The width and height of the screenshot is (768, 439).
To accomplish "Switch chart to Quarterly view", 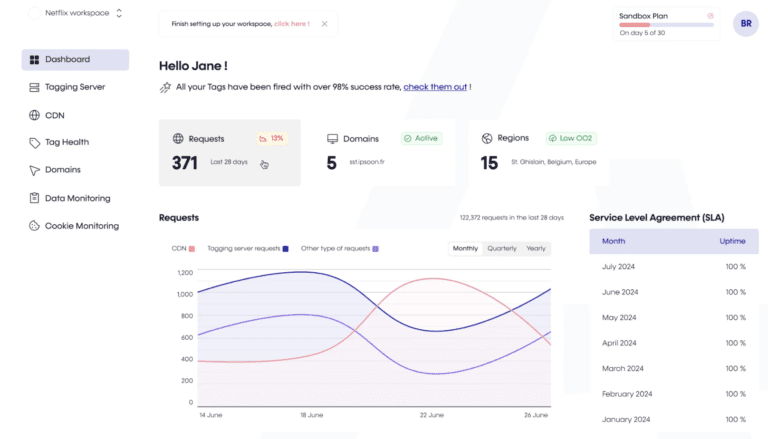I will [x=502, y=248].
